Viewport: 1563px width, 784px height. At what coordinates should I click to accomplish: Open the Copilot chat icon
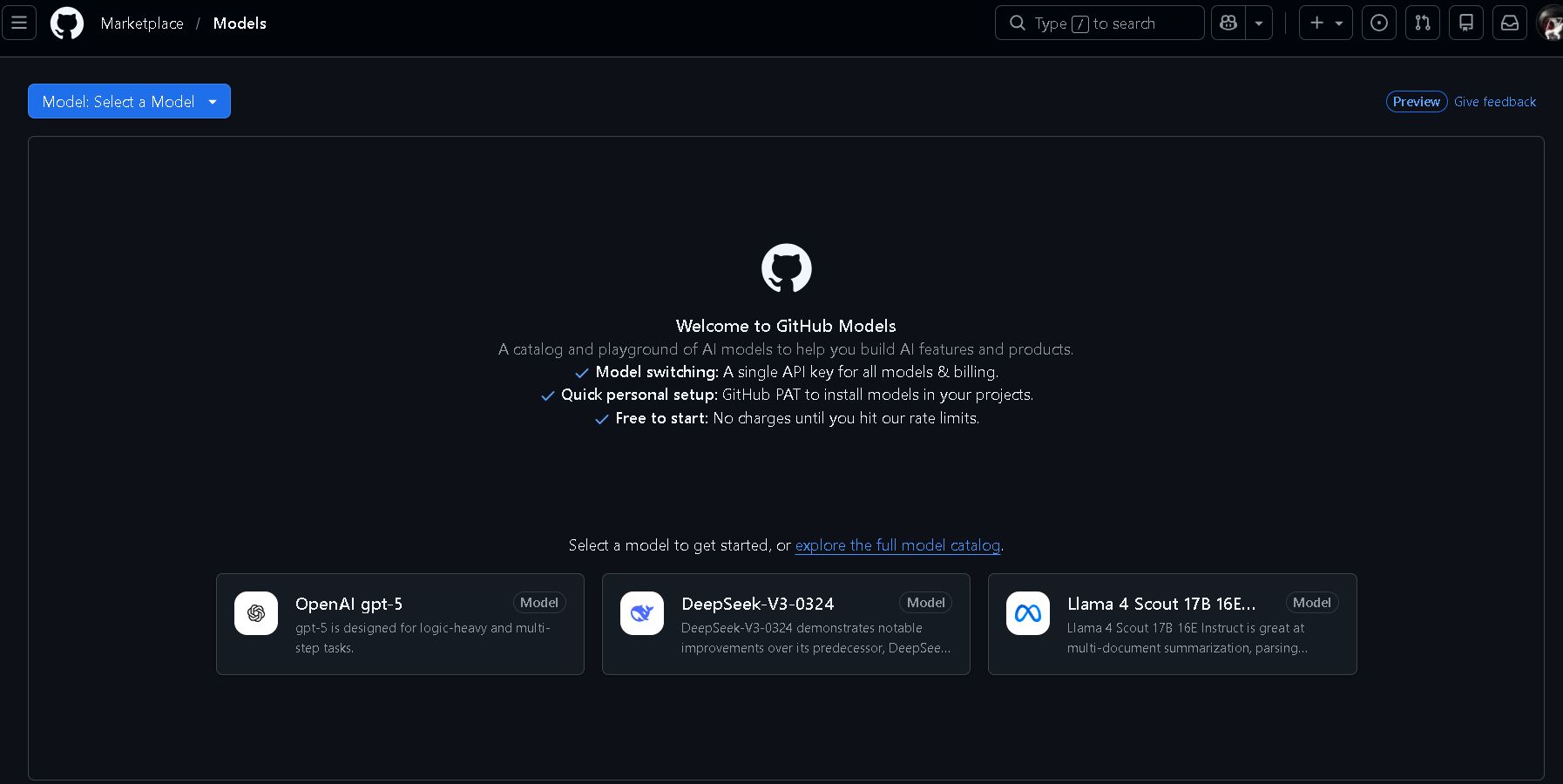pos(1228,23)
